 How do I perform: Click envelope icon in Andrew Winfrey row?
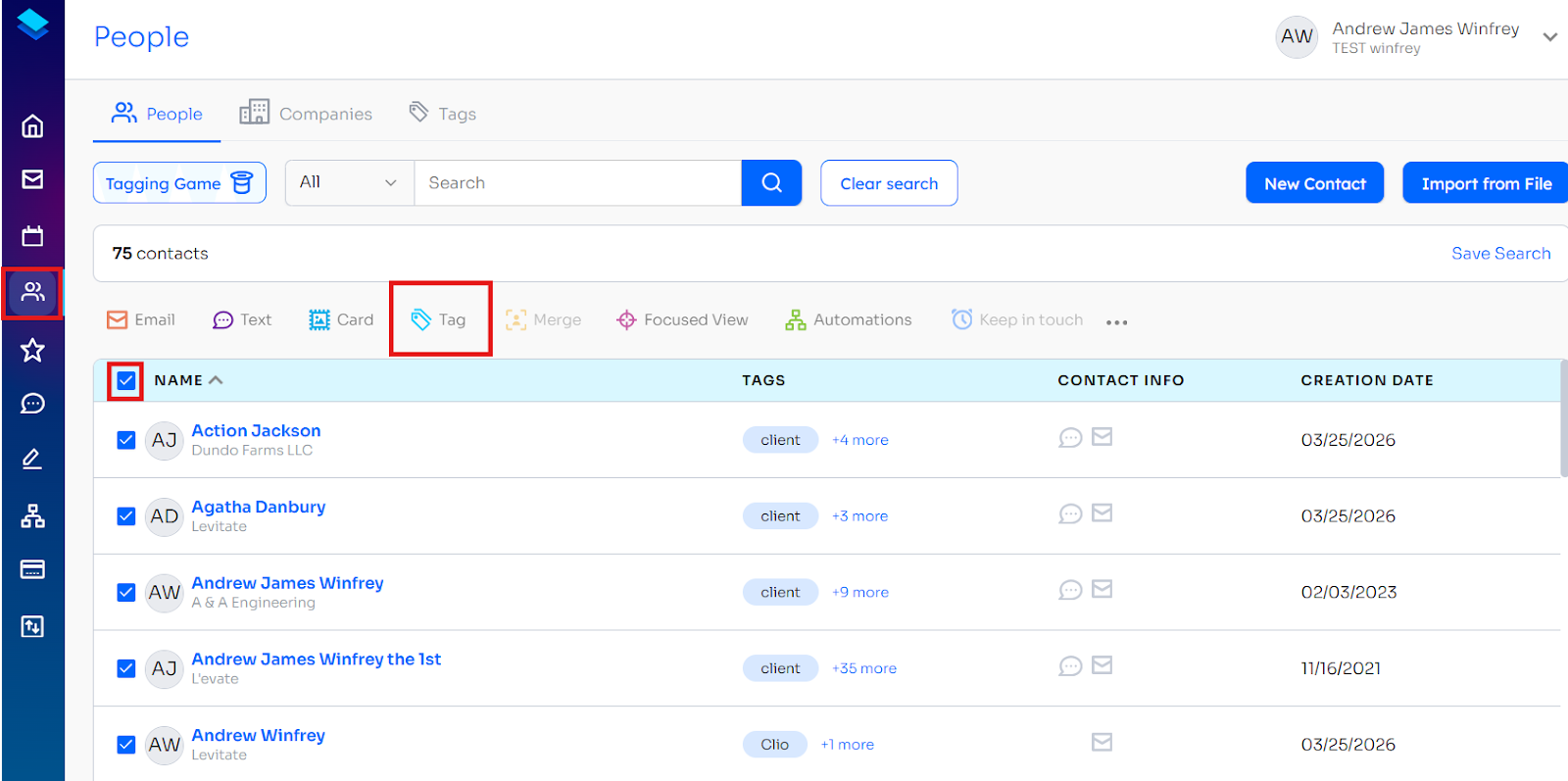1102,743
